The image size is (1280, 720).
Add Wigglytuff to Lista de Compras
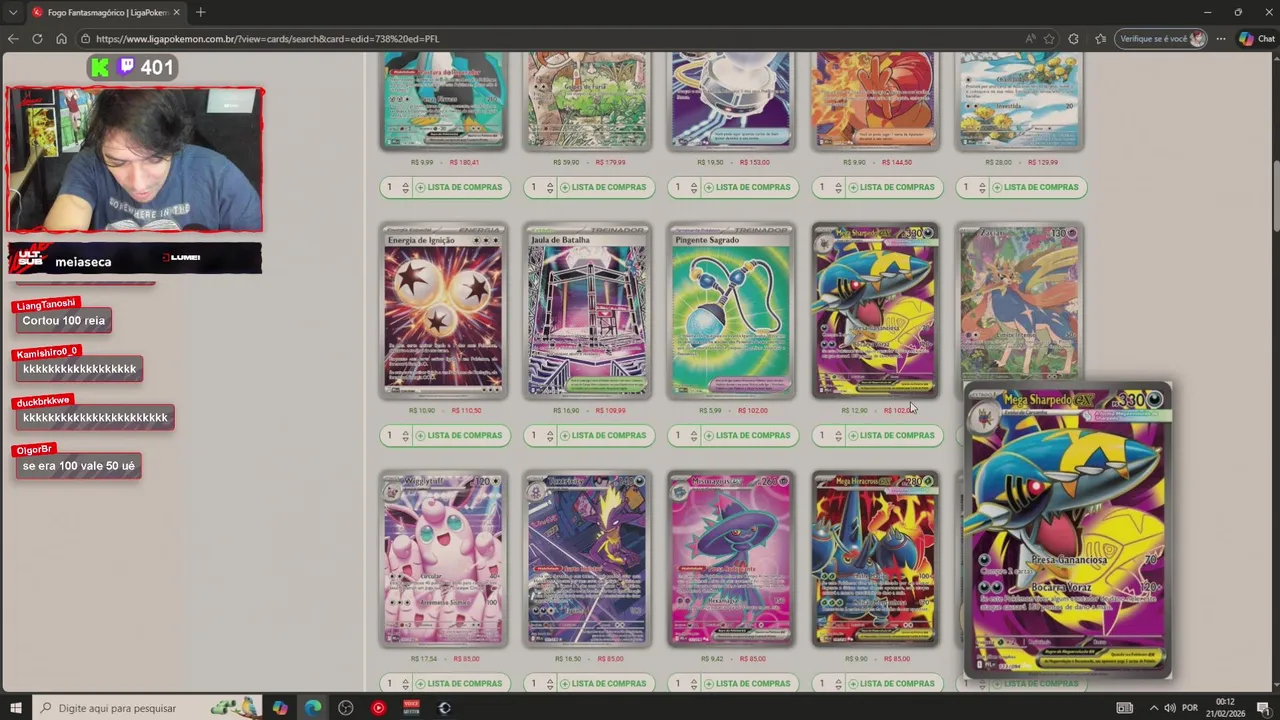click(x=460, y=684)
